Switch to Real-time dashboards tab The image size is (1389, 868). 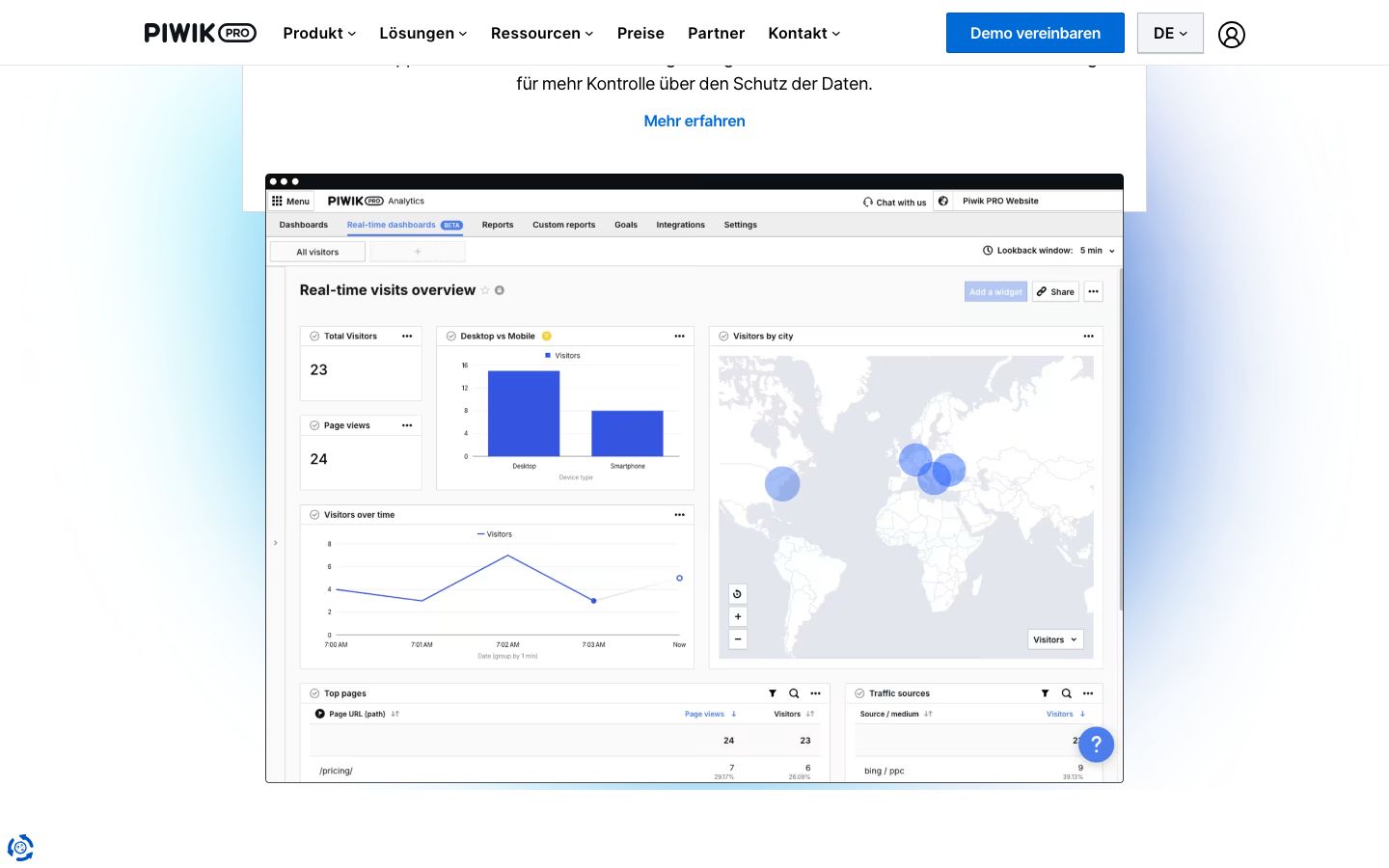pyautogui.click(x=405, y=225)
